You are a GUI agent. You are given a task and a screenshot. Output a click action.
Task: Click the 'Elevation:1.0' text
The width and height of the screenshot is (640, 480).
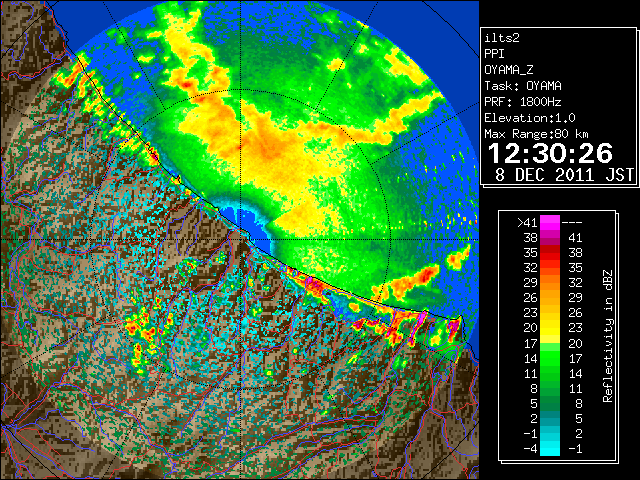coord(530,118)
